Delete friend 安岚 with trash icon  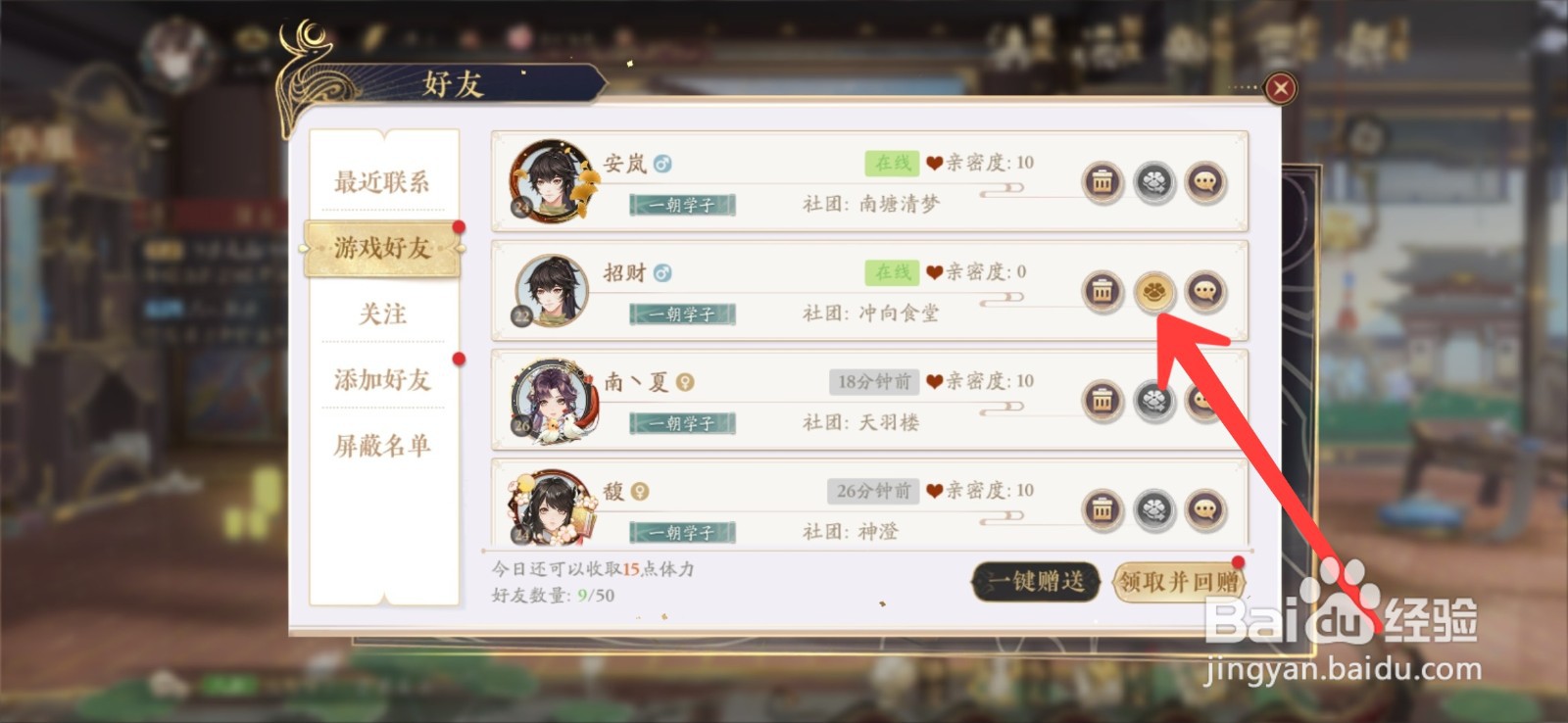[1102, 182]
